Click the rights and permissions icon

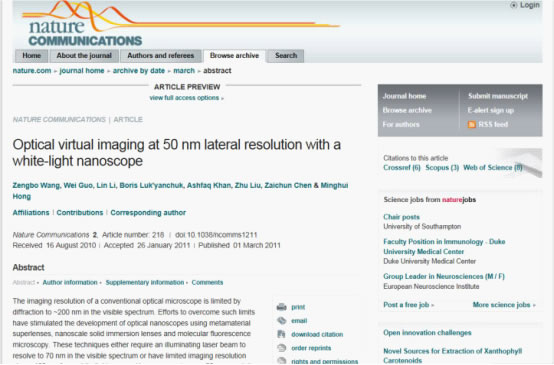tap(282, 361)
